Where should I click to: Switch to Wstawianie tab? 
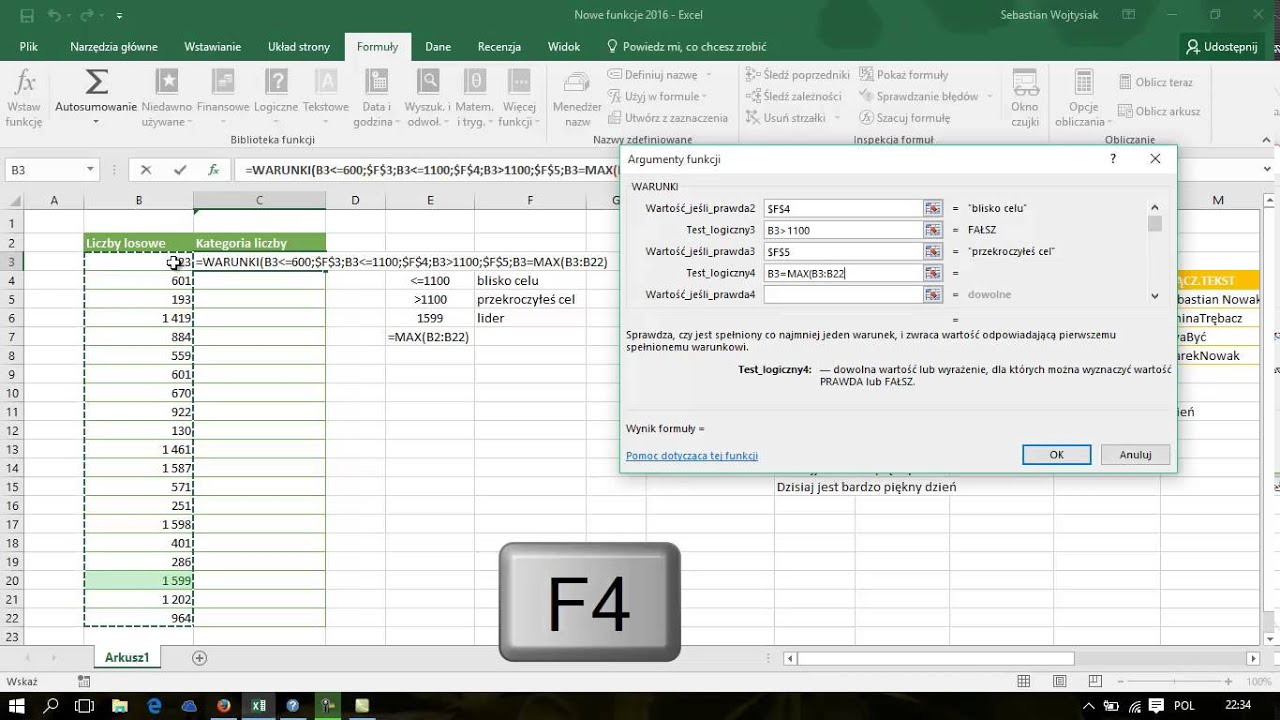212,46
